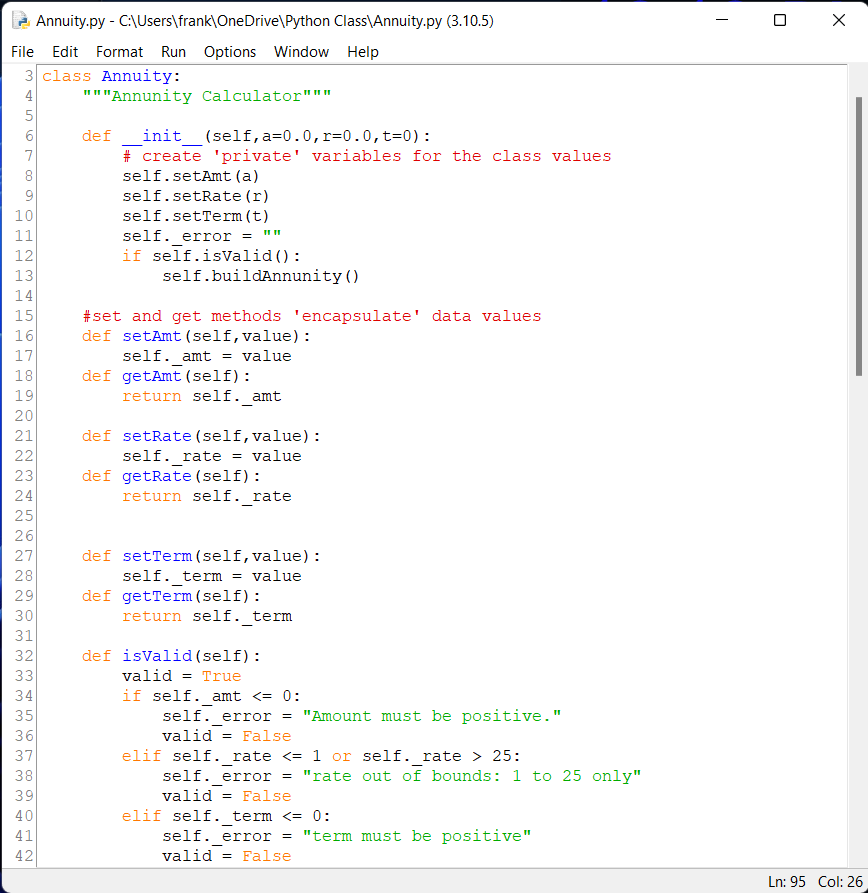Click the 'def setRate(self,value):' line
This screenshot has height=893, width=868.
click(202, 436)
